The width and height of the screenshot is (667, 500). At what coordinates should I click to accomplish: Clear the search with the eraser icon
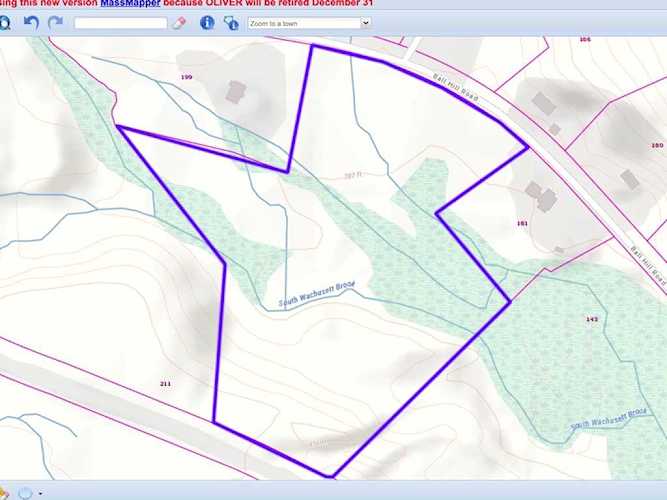(x=180, y=23)
